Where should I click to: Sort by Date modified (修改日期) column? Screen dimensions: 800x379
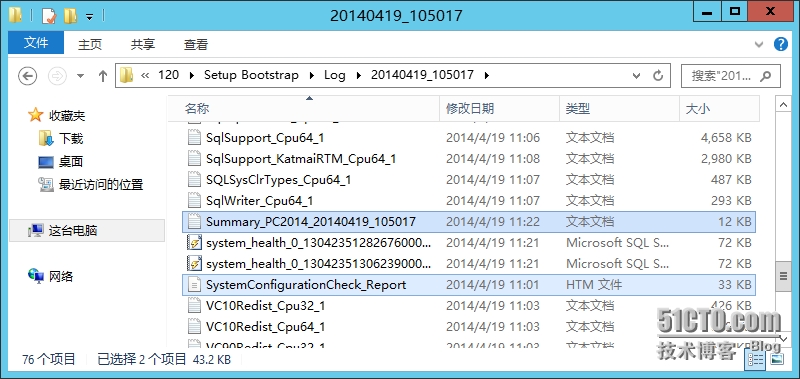[499, 109]
